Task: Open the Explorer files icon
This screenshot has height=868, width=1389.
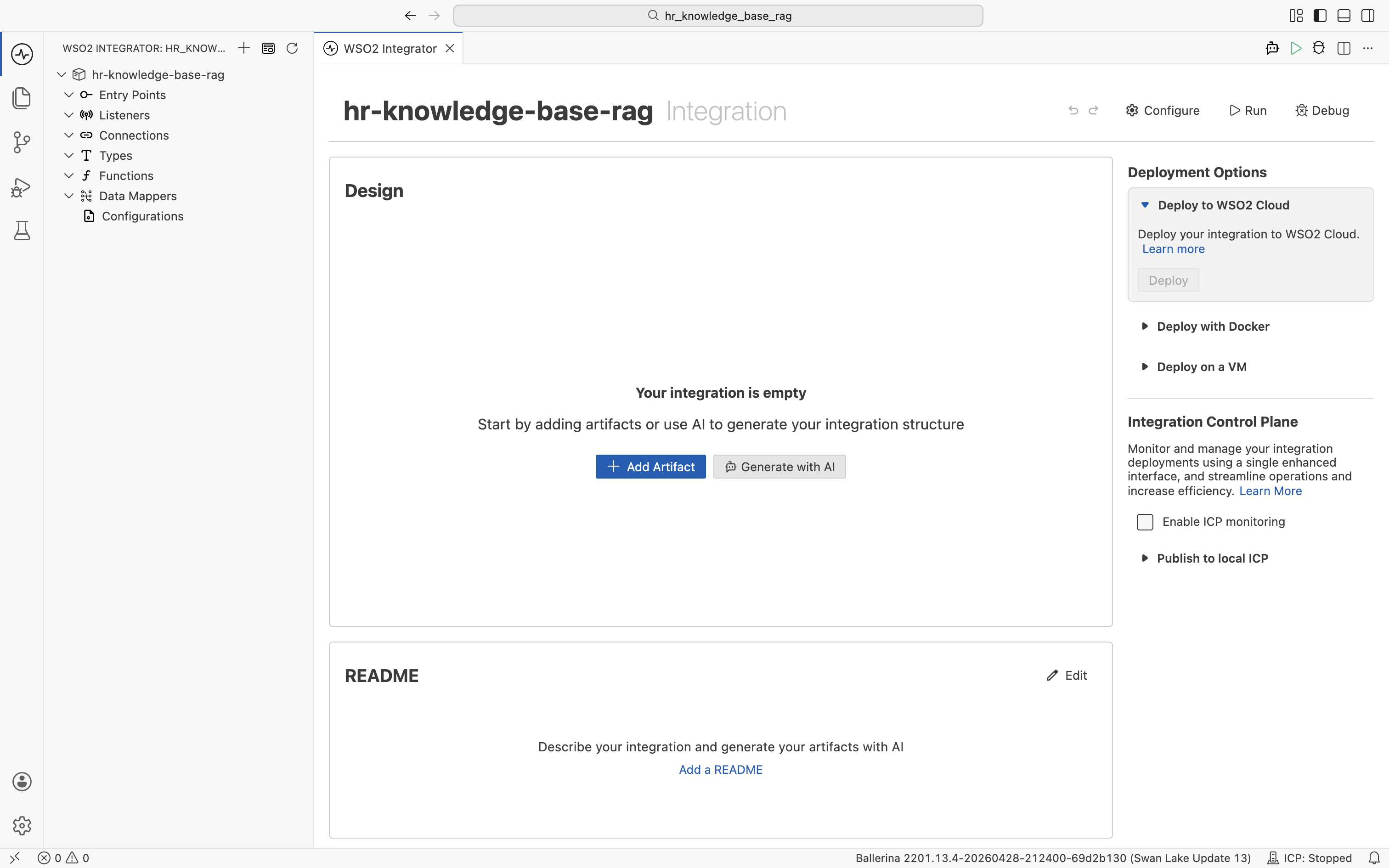Action: coord(22,98)
